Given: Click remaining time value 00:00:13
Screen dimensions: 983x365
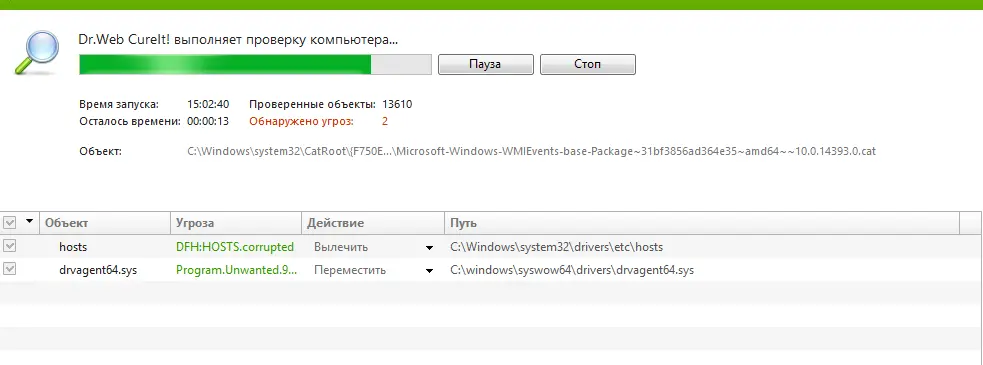Looking at the screenshot, I should point(208,121).
